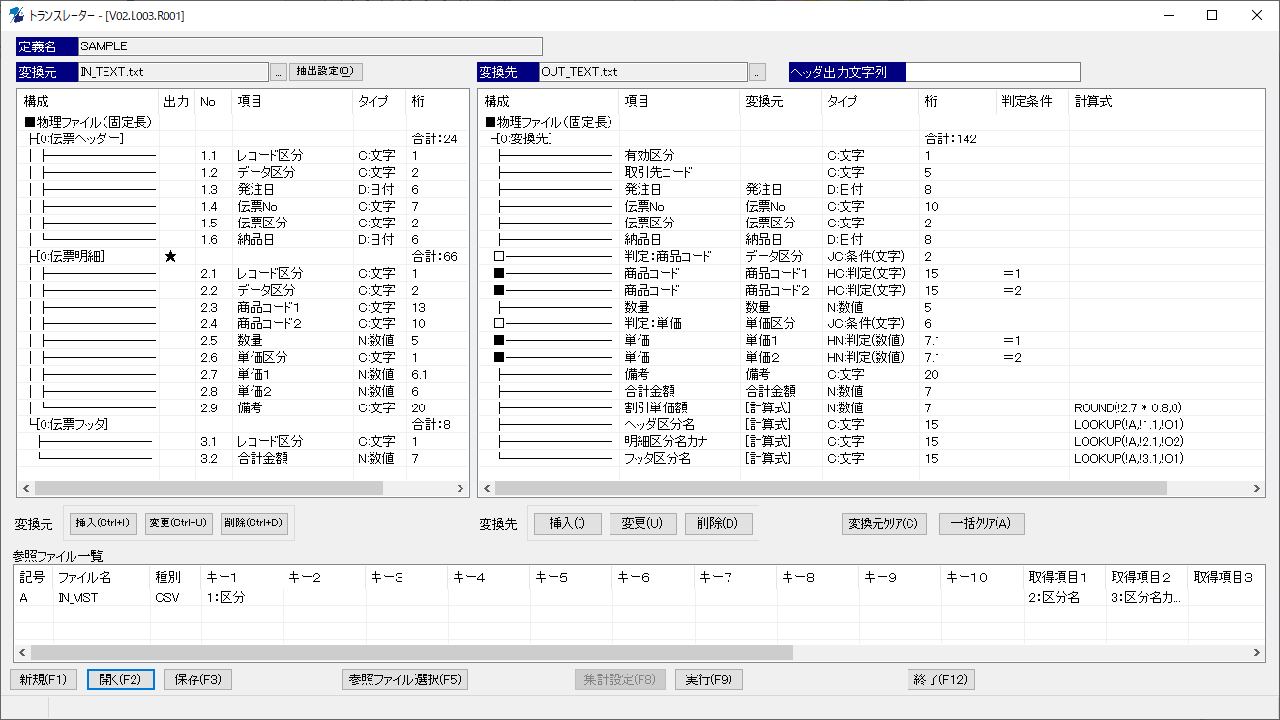Click the 開く(F2) button

tap(121, 680)
